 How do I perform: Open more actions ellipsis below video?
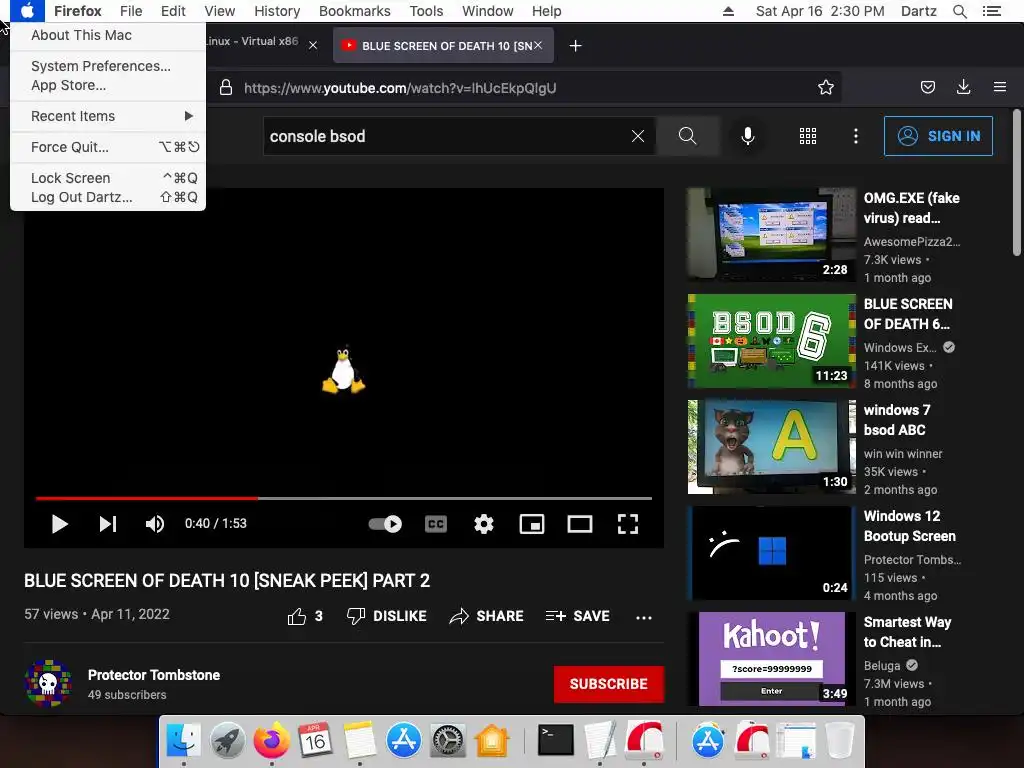(644, 617)
